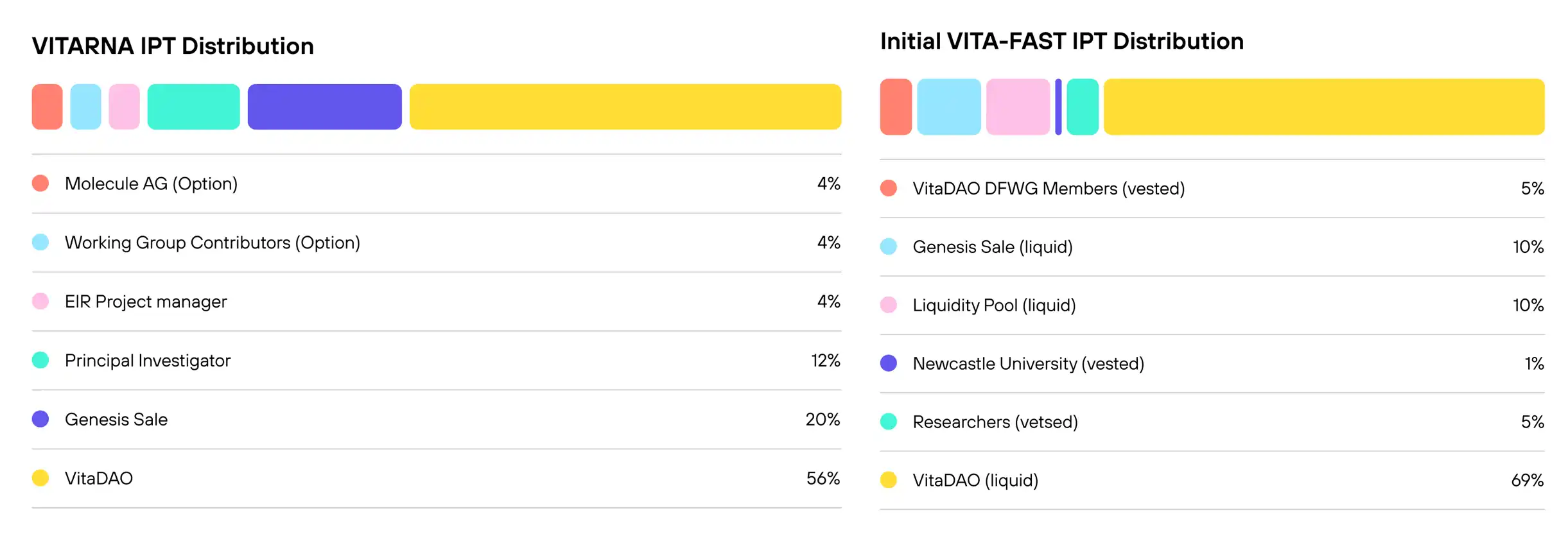Screen dimensions: 1568x552
Task: Click the purple Genesis Sale legend dot
Action: pyautogui.click(x=40, y=419)
